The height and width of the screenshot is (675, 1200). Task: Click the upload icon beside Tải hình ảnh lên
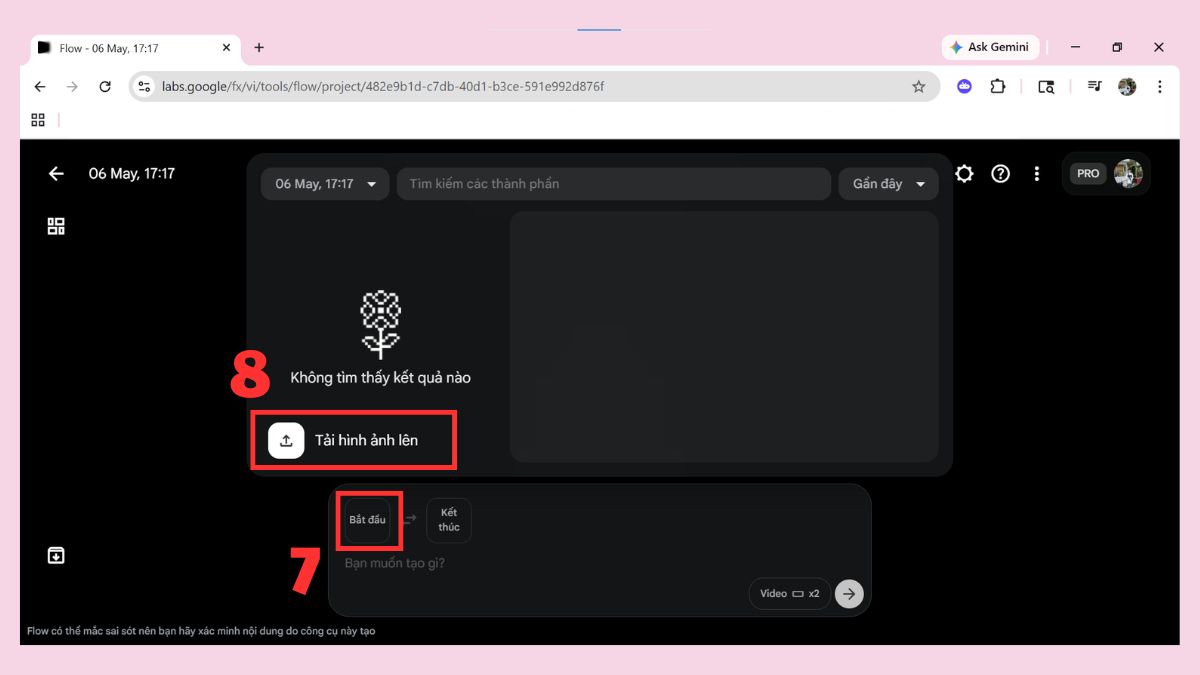(286, 440)
